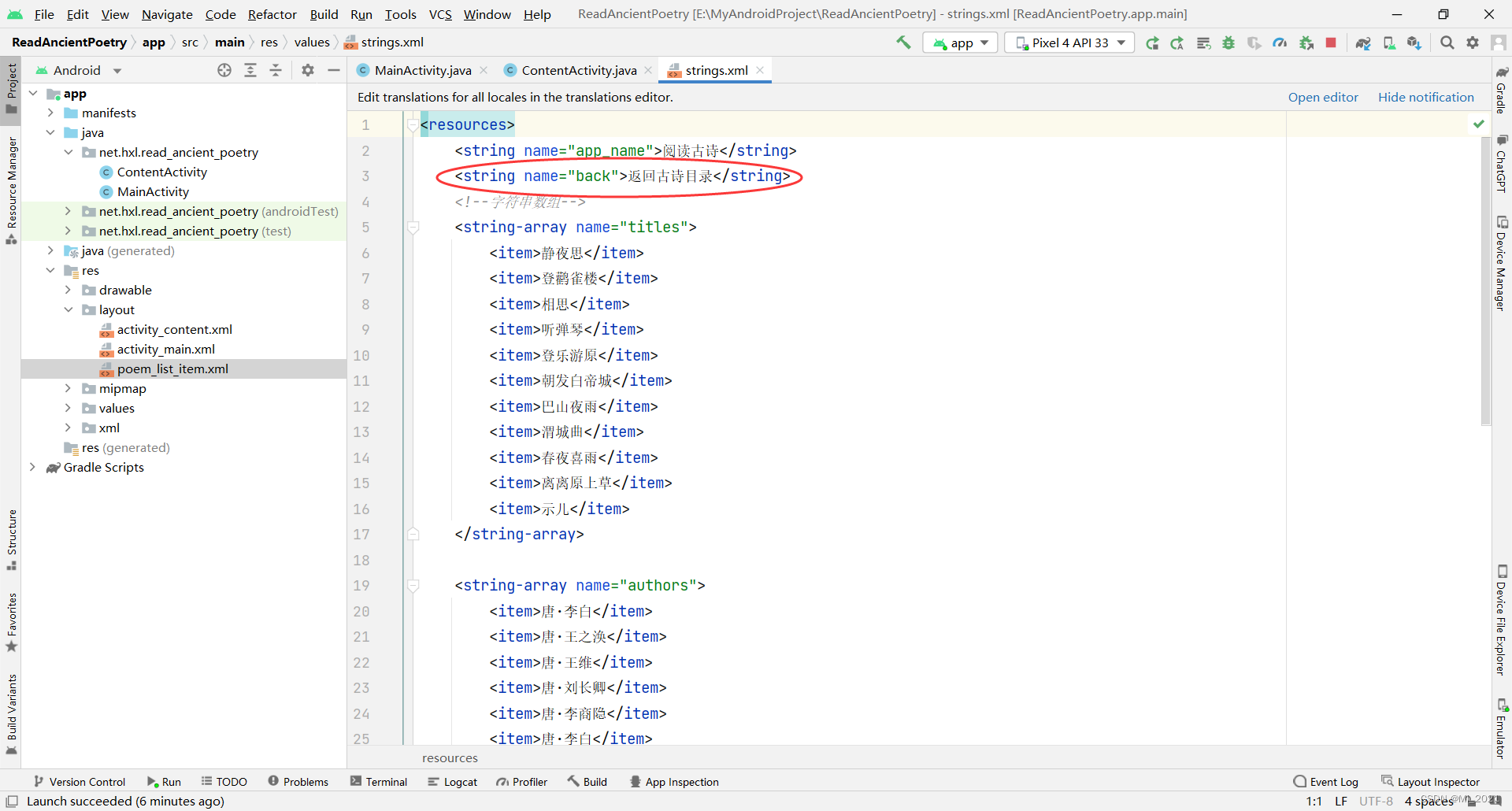This screenshot has height=811, width=1512.
Task: Open the Pixel 4 API 33 device dropdown
Action: [1069, 43]
